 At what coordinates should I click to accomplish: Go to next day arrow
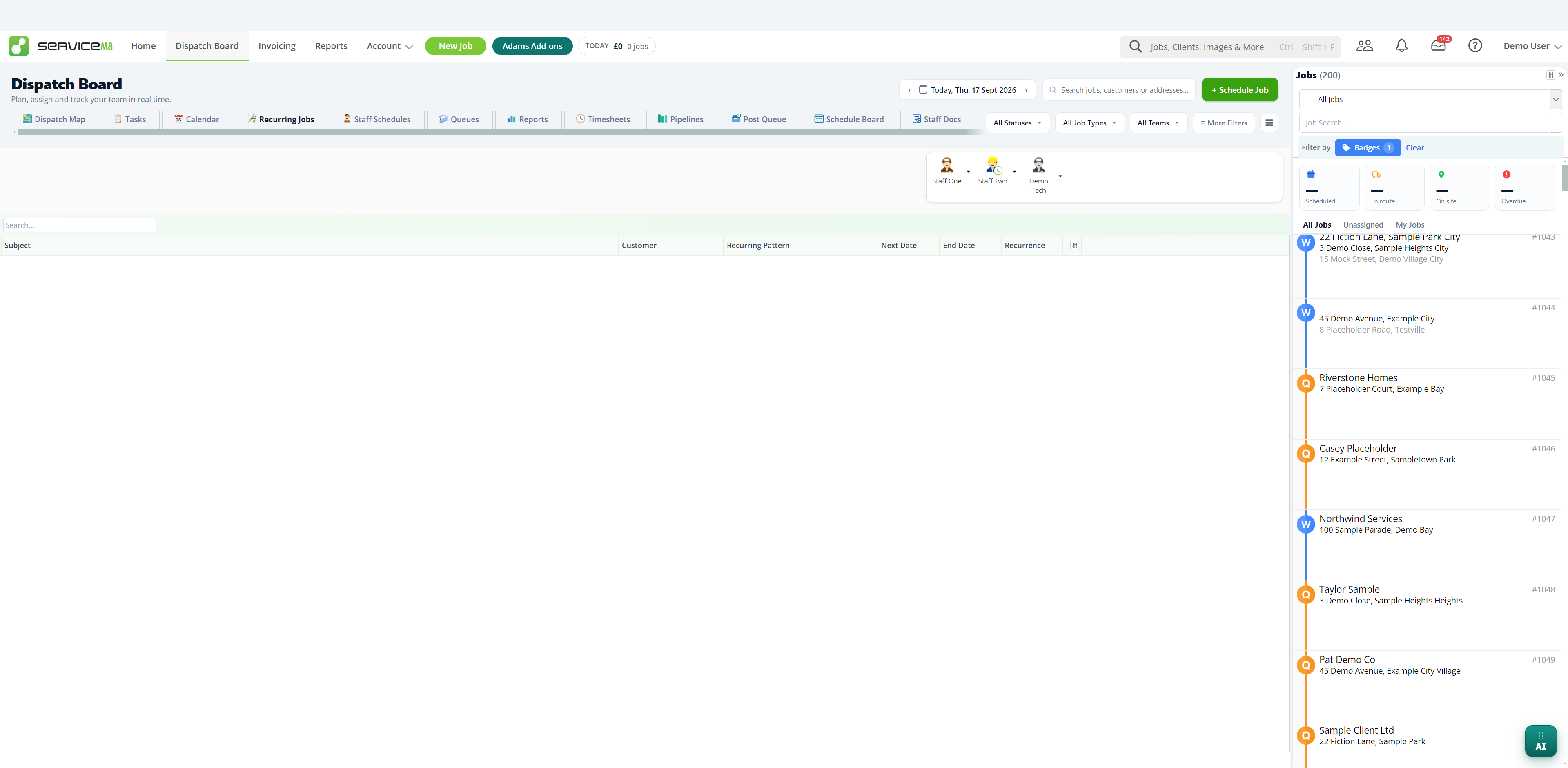tap(1026, 90)
